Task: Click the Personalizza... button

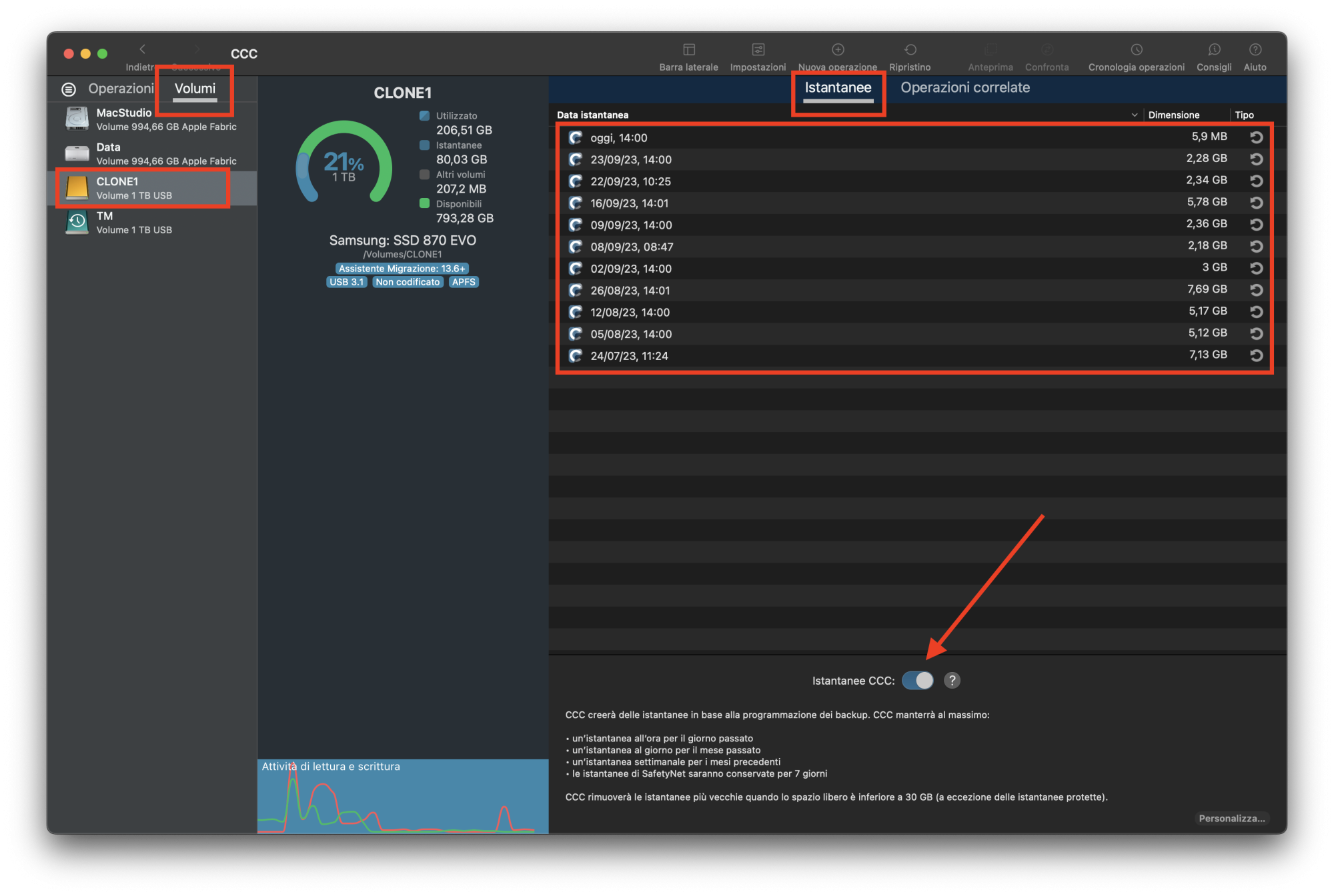Action: click(1231, 819)
